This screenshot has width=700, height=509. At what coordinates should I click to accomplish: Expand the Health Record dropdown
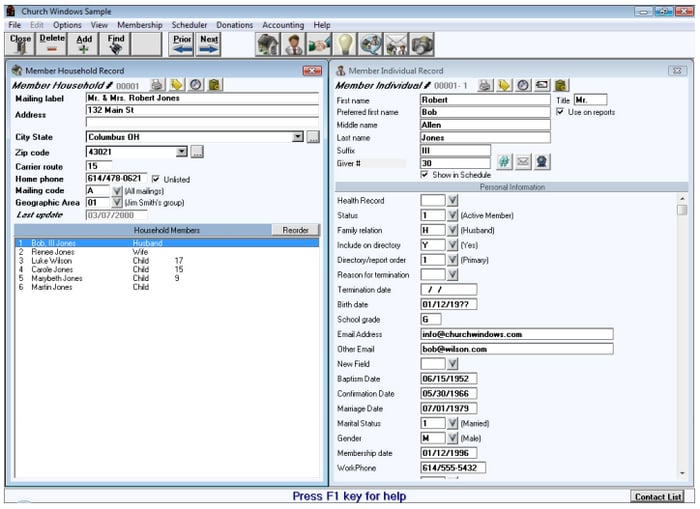coord(453,200)
